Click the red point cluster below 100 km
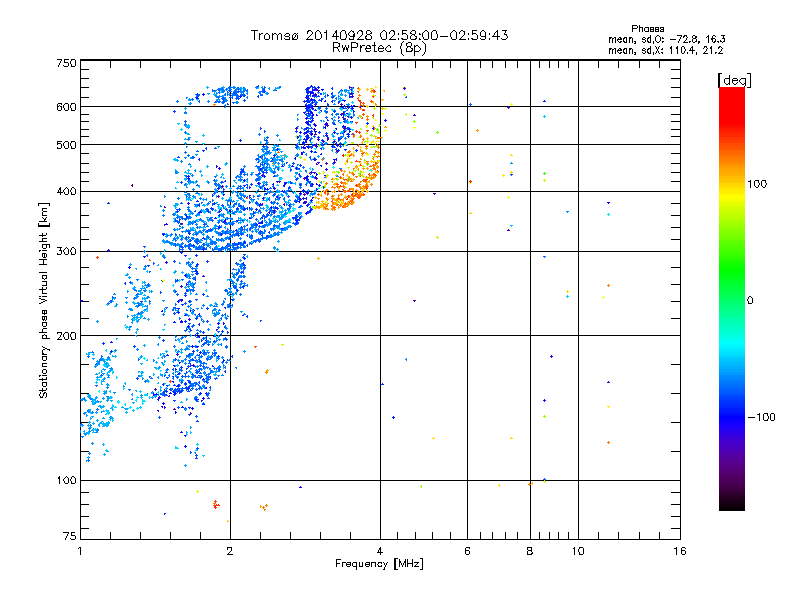 (x=216, y=505)
